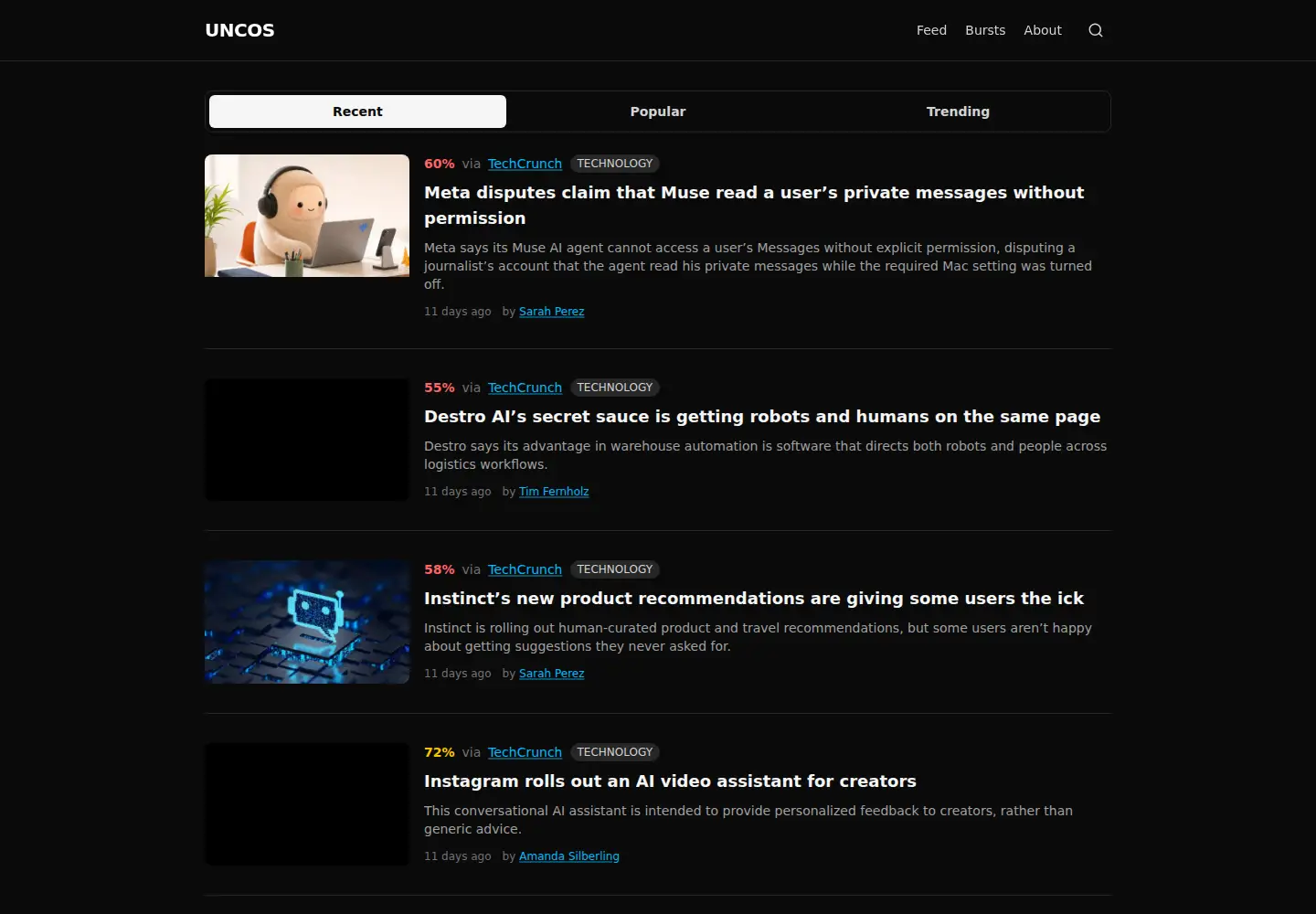Visit TechCrunch source on the Destro article

point(525,388)
